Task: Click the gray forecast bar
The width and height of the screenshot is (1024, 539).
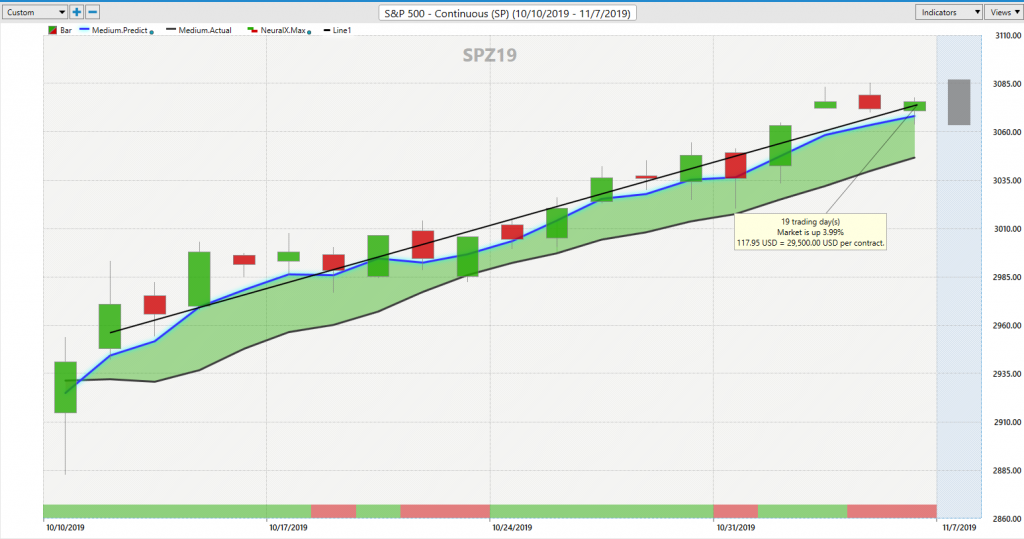Action: pos(959,102)
